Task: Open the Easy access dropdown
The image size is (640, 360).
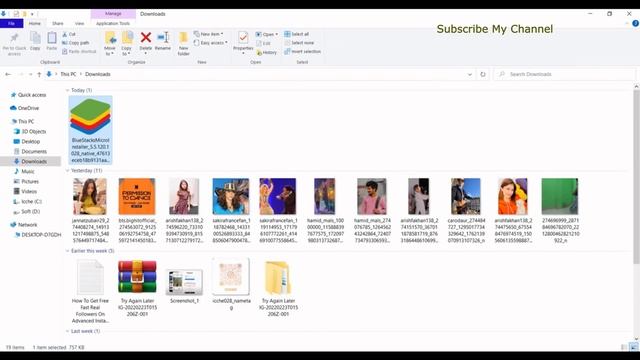Action: tap(211, 43)
